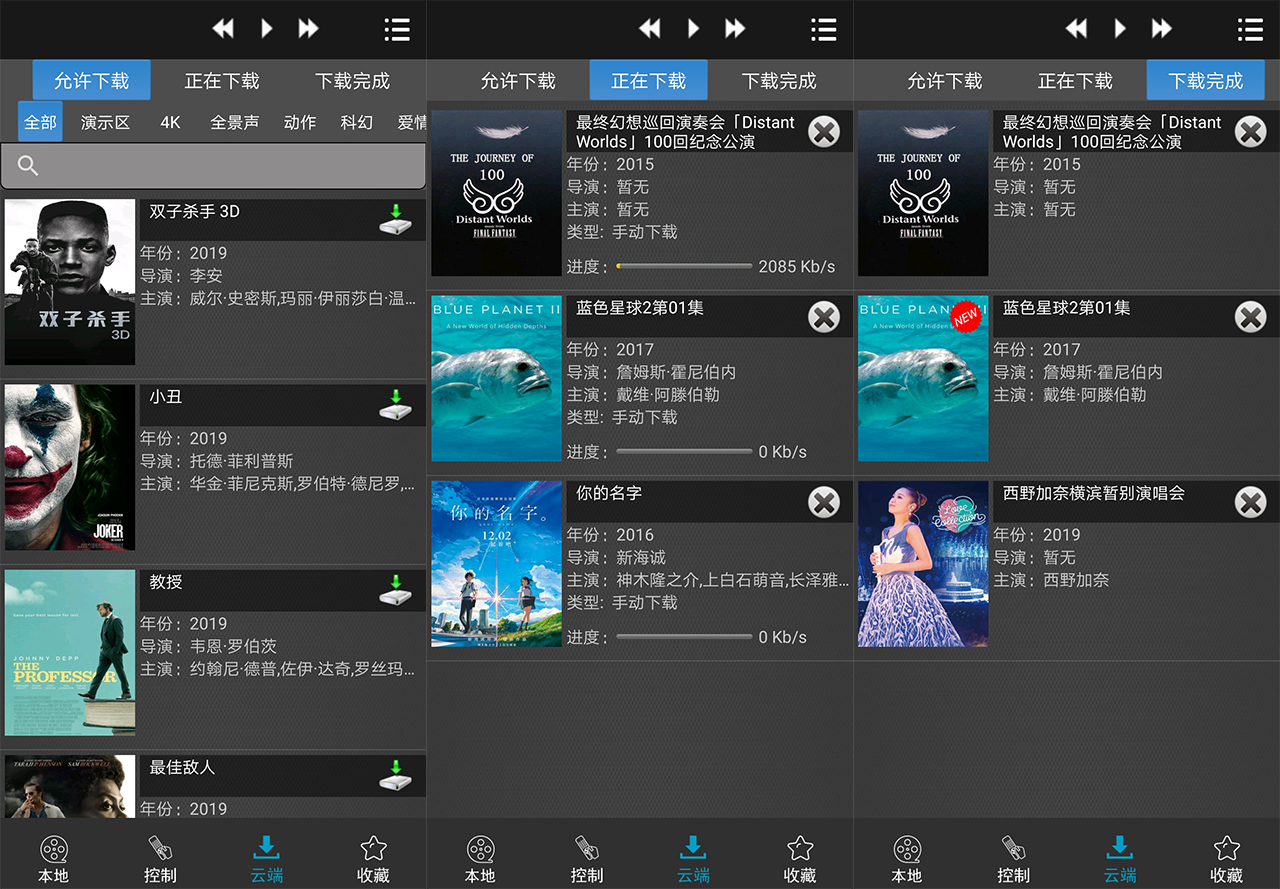Image resolution: width=1280 pixels, height=889 pixels.
Task: Cancel 蓝色星球2 download showing 0 Kb/s
Action: click(823, 317)
